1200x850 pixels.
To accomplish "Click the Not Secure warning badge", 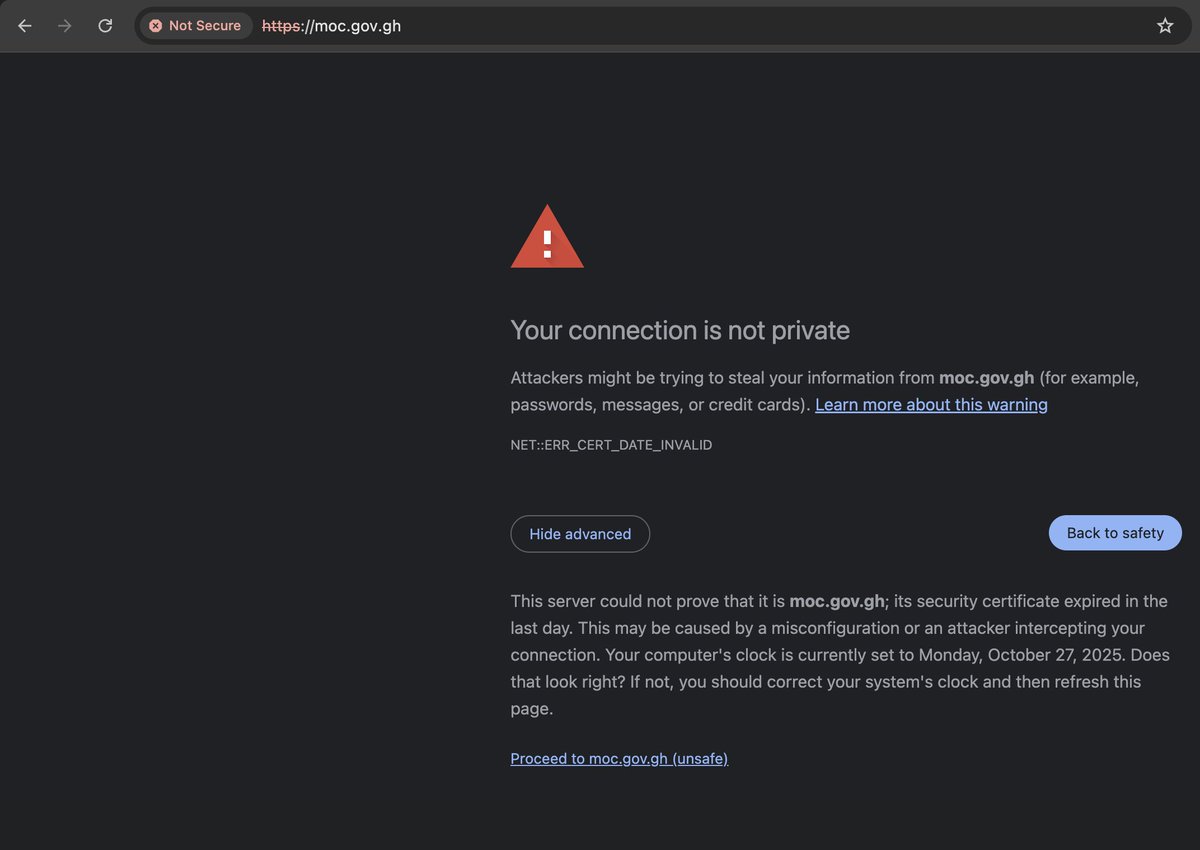I will point(195,25).
